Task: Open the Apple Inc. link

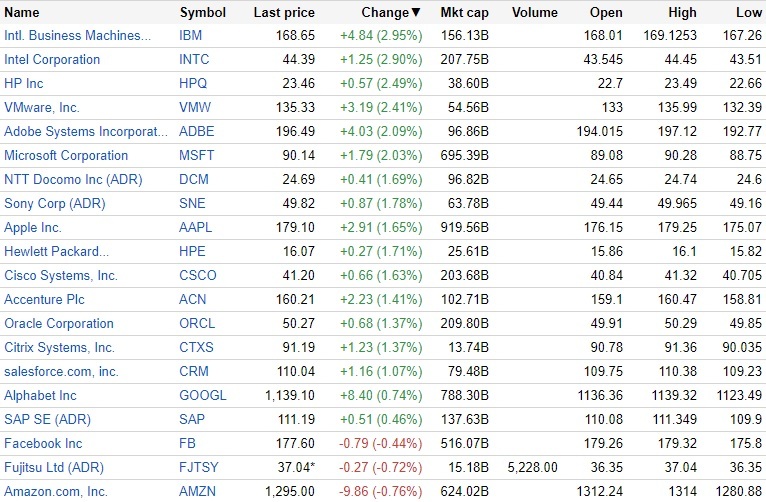Action: click(33, 227)
